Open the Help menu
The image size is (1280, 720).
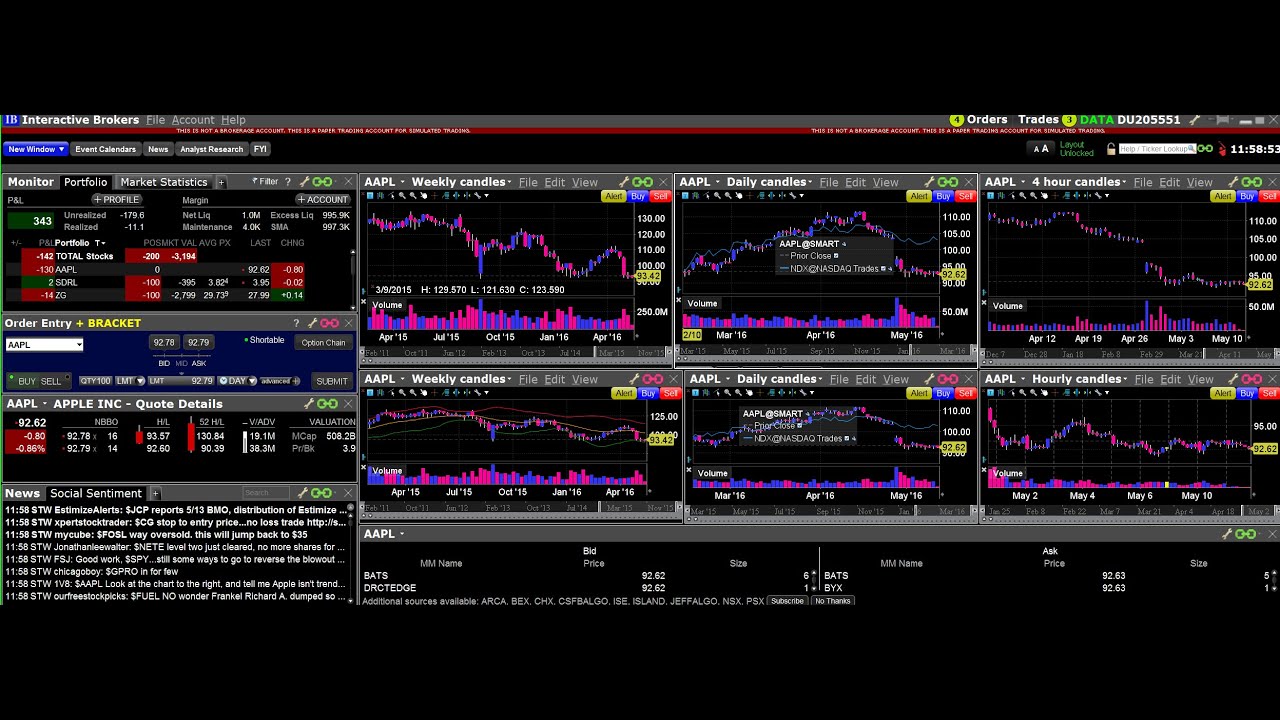coord(233,120)
